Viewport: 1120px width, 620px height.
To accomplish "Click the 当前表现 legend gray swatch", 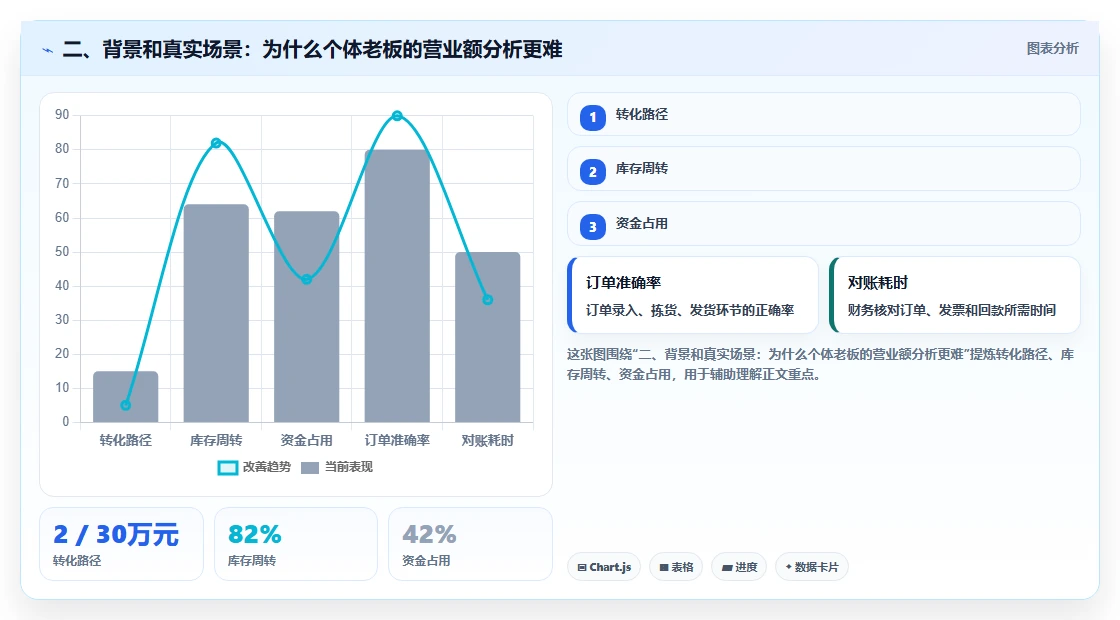I will tap(309, 468).
